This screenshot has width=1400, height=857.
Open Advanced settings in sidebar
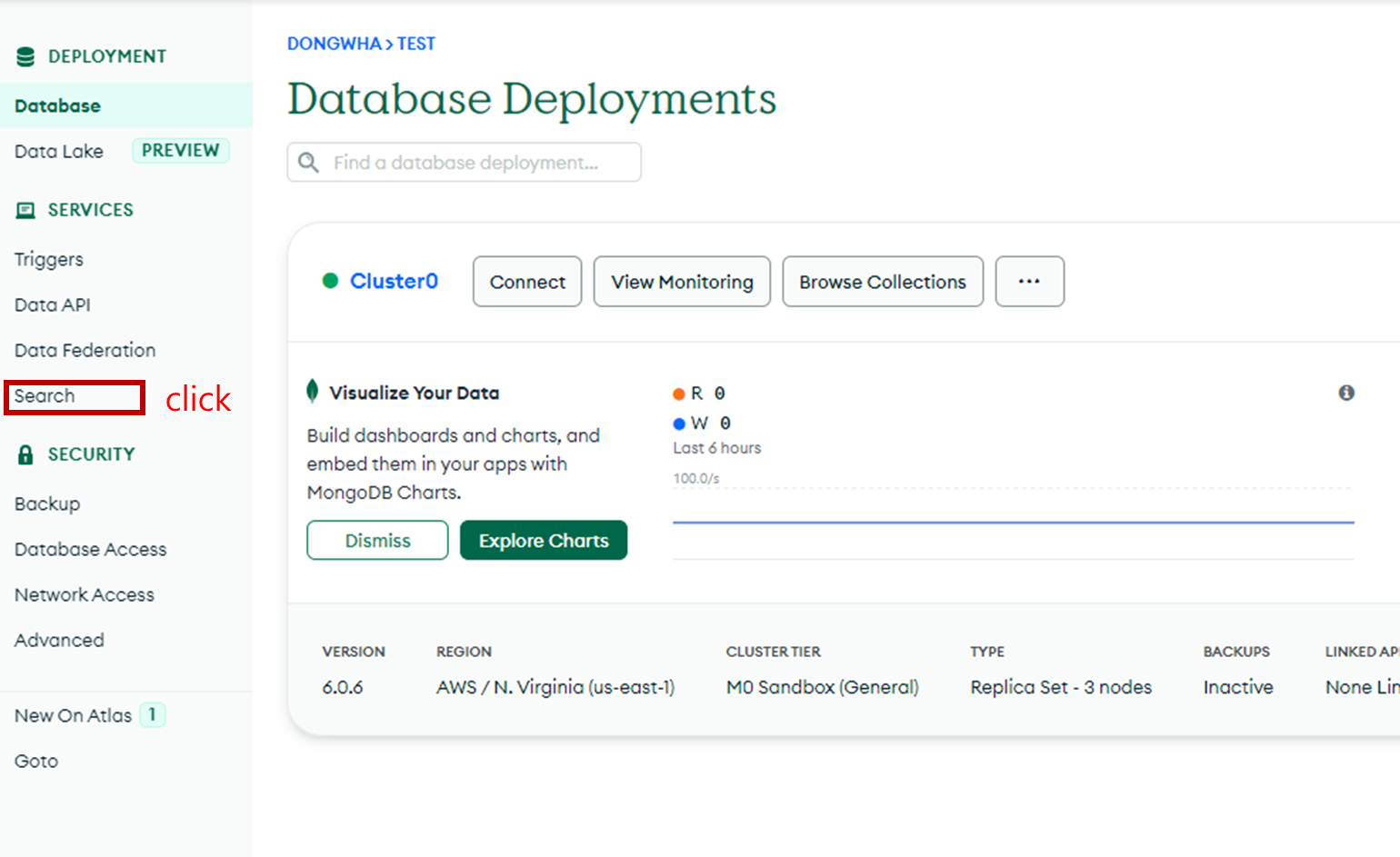tap(59, 640)
